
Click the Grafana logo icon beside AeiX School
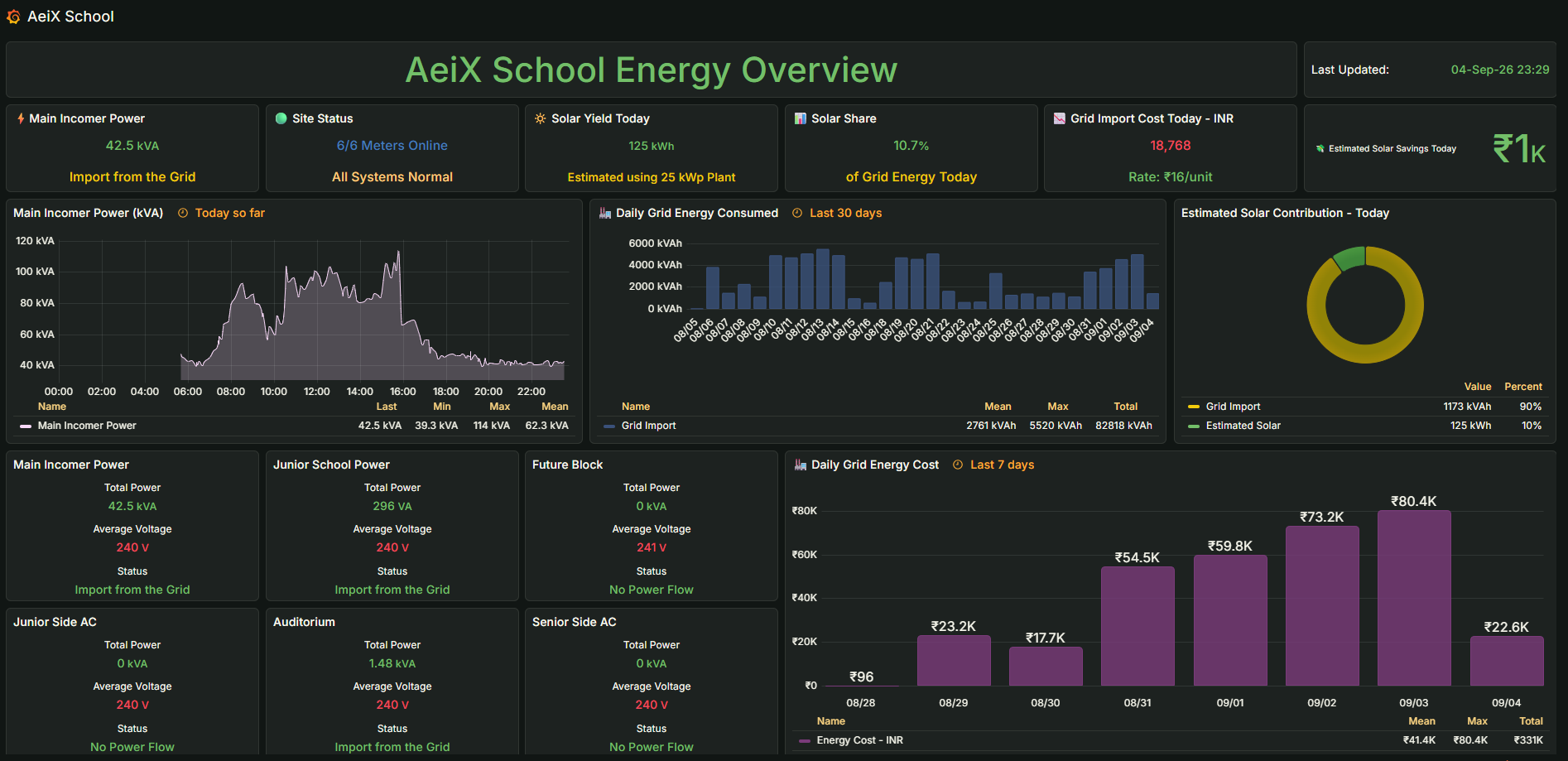coord(13,17)
